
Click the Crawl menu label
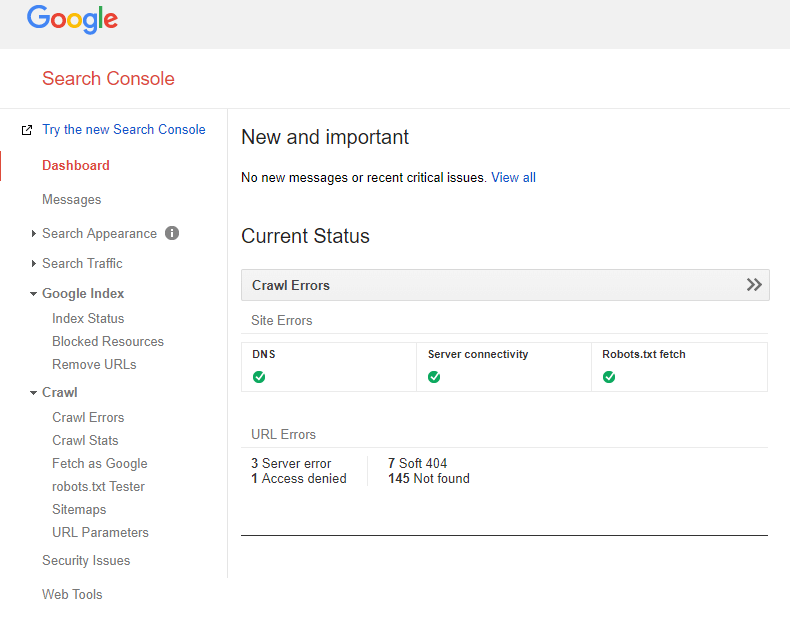click(59, 392)
